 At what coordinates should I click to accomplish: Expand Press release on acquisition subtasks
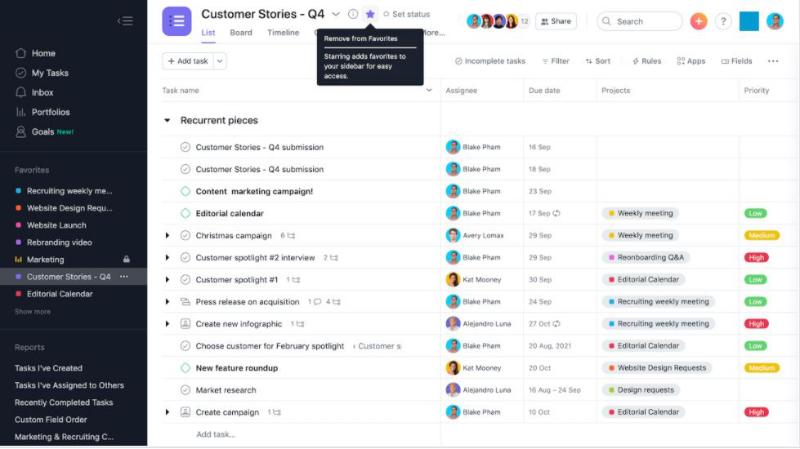tap(167, 302)
